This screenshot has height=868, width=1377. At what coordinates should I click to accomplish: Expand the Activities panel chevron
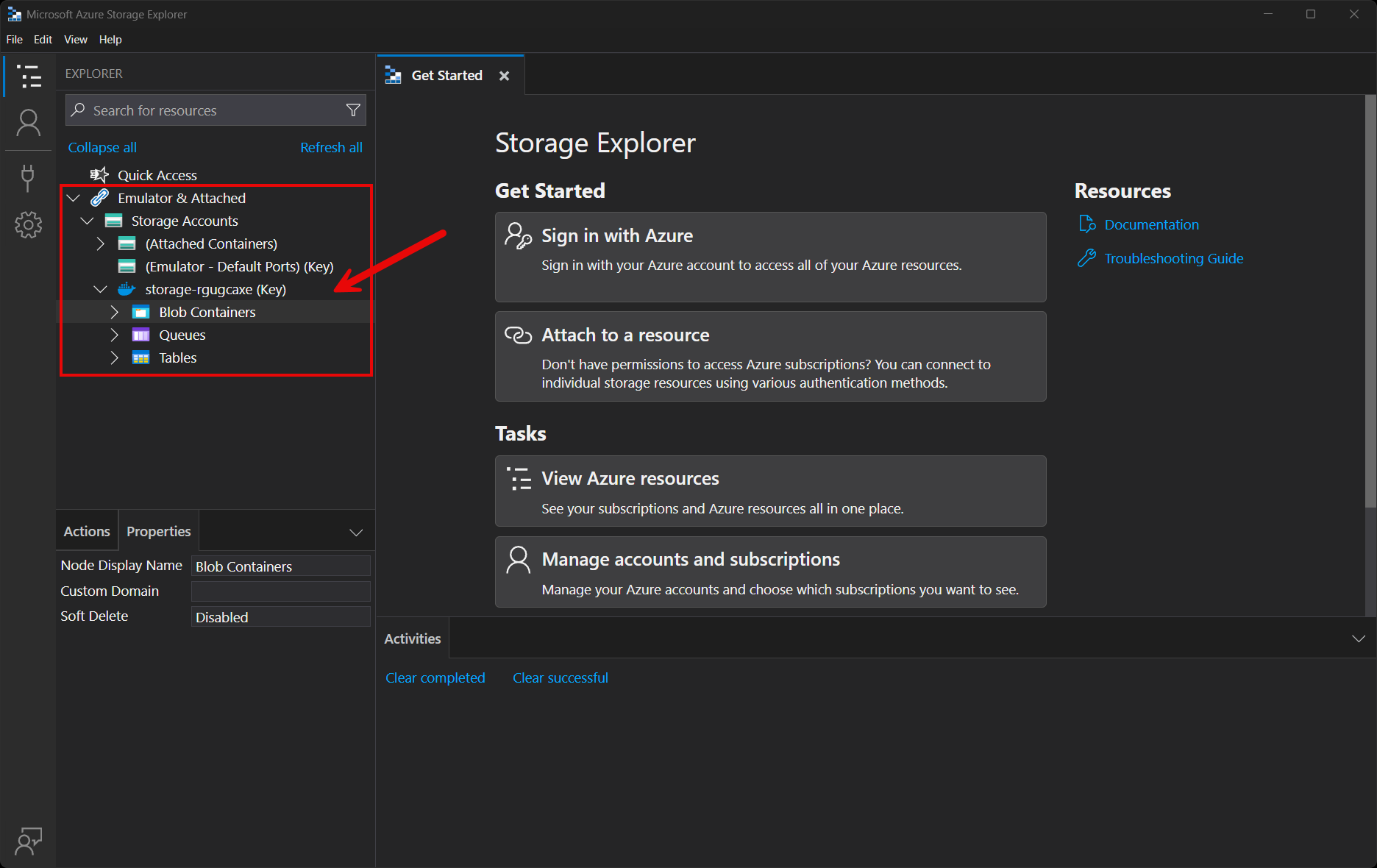[x=1358, y=638]
